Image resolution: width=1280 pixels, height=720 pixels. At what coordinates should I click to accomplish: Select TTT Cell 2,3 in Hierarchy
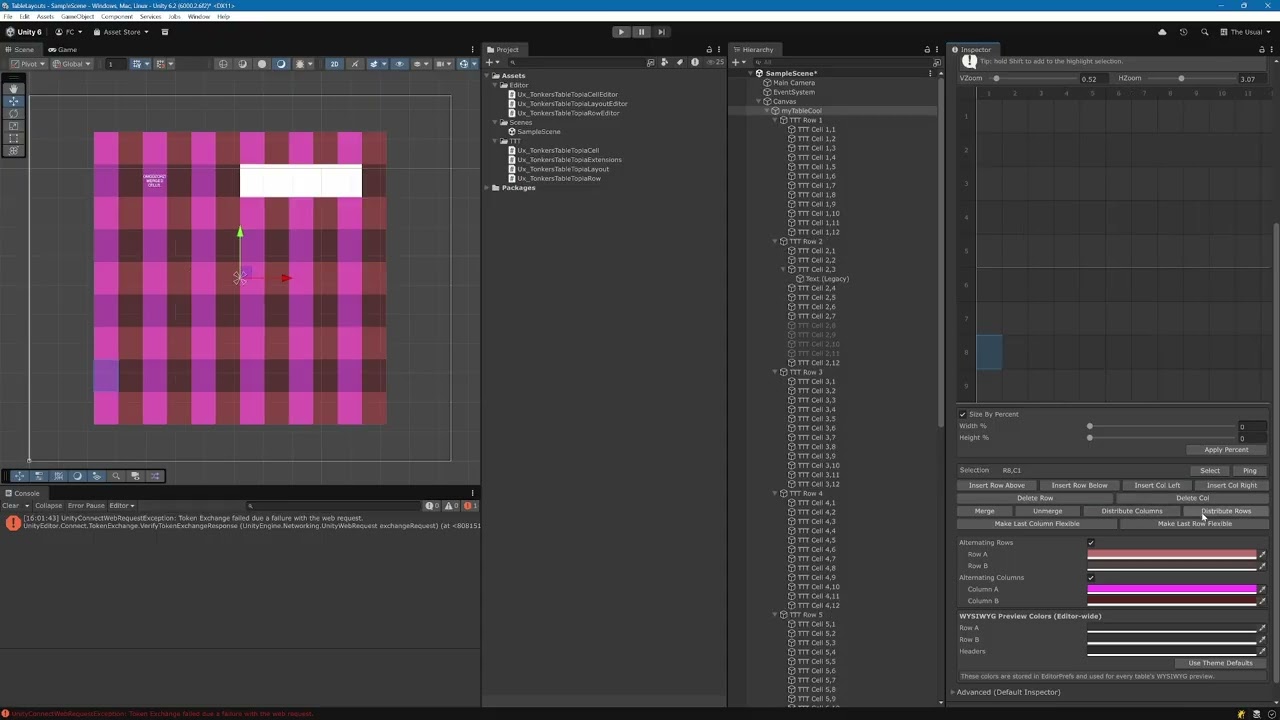[816, 270]
